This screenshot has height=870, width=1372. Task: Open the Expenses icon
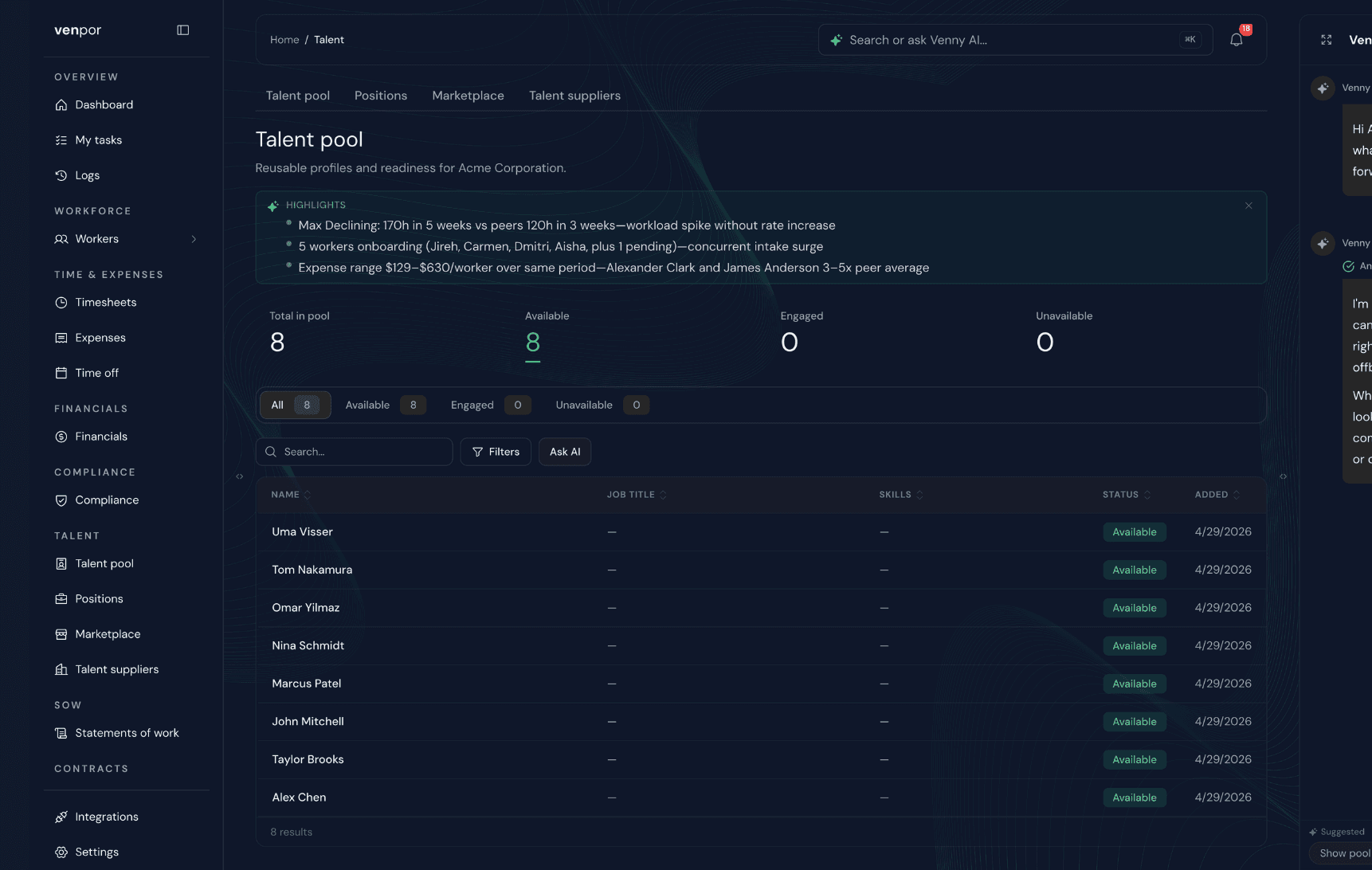coord(61,338)
